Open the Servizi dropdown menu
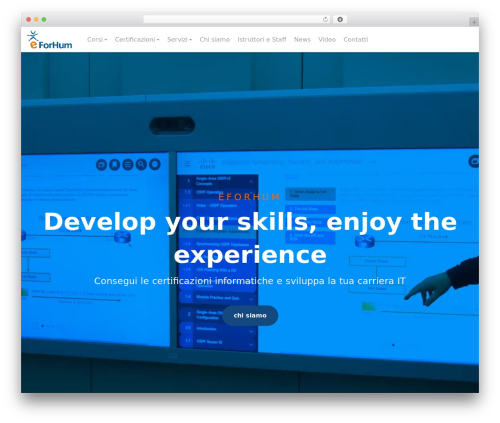This screenshot has height=423, width=500. [179, 39]
